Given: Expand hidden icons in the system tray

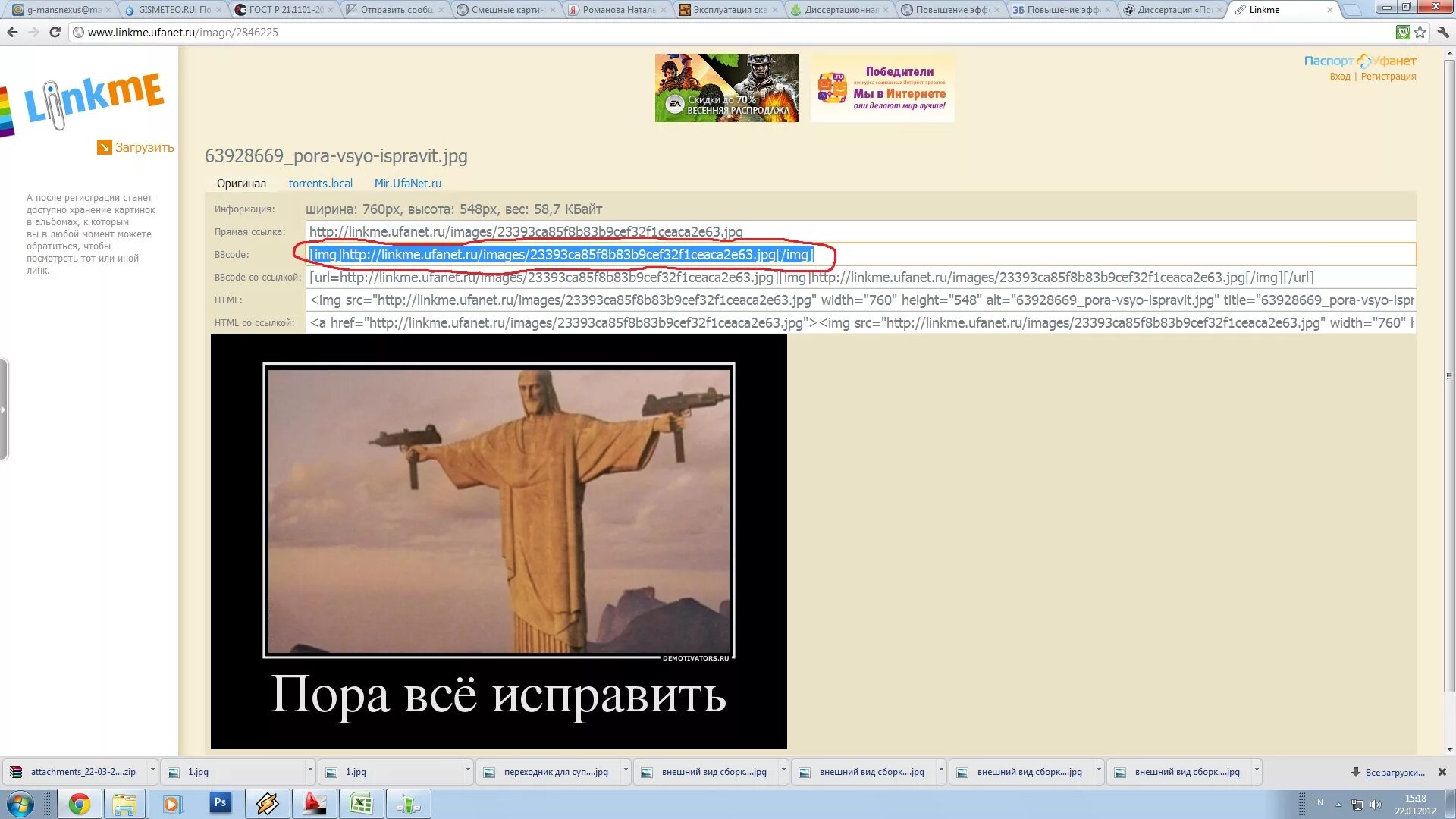Looking at the screenshot, I should point(1338,804).
